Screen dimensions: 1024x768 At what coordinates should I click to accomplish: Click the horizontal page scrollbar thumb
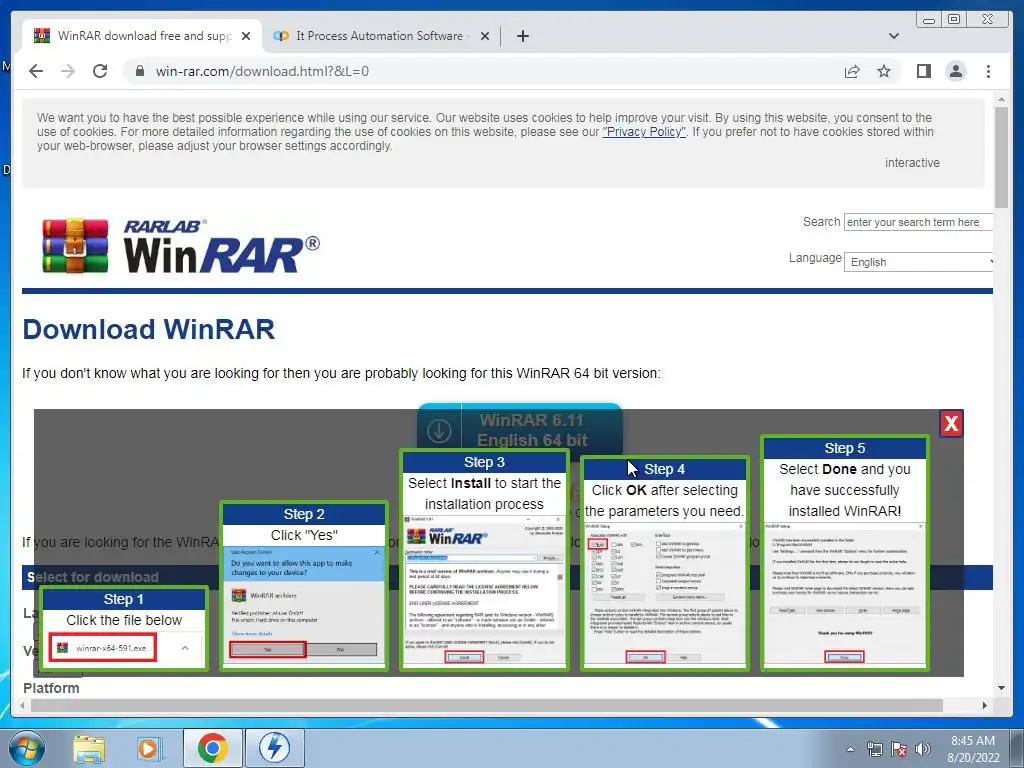[x=487, y=705]
